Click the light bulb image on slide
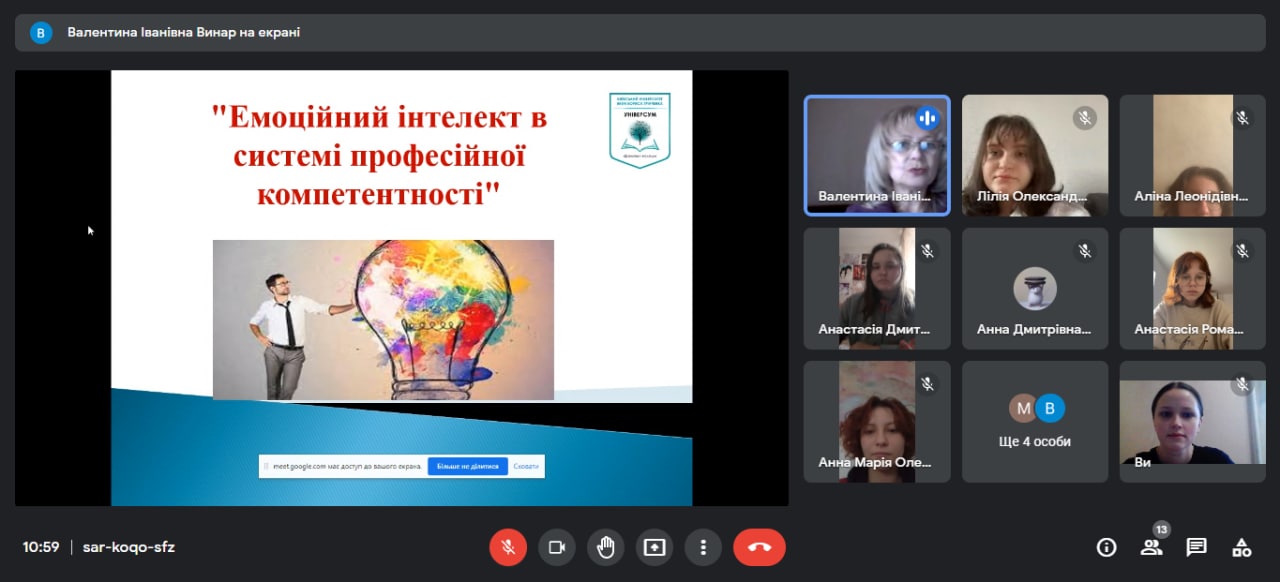The width and height of the screenshot is (1280, 582). [384, 320]
